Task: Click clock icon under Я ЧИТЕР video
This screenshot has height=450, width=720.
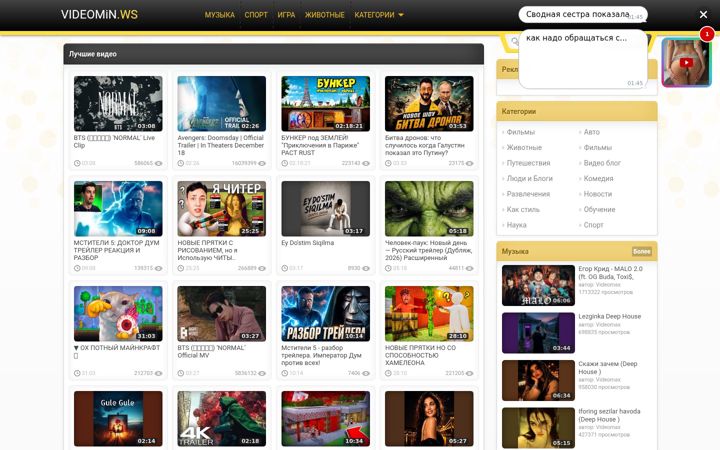Action: tap(180, 268)
